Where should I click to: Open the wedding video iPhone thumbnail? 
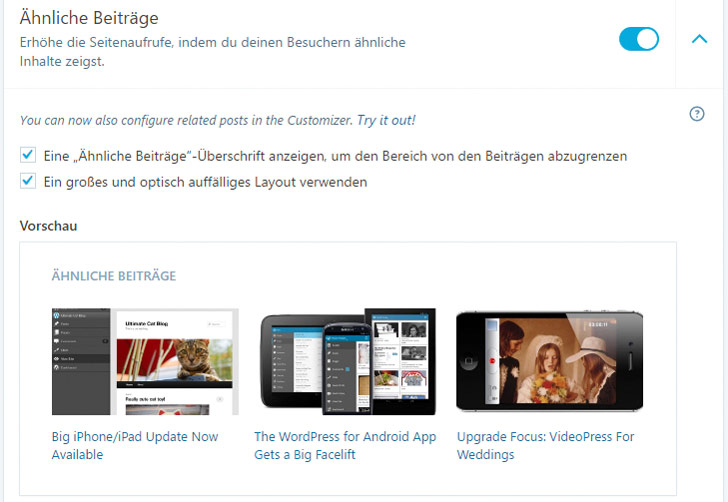(x=550, y=361)
